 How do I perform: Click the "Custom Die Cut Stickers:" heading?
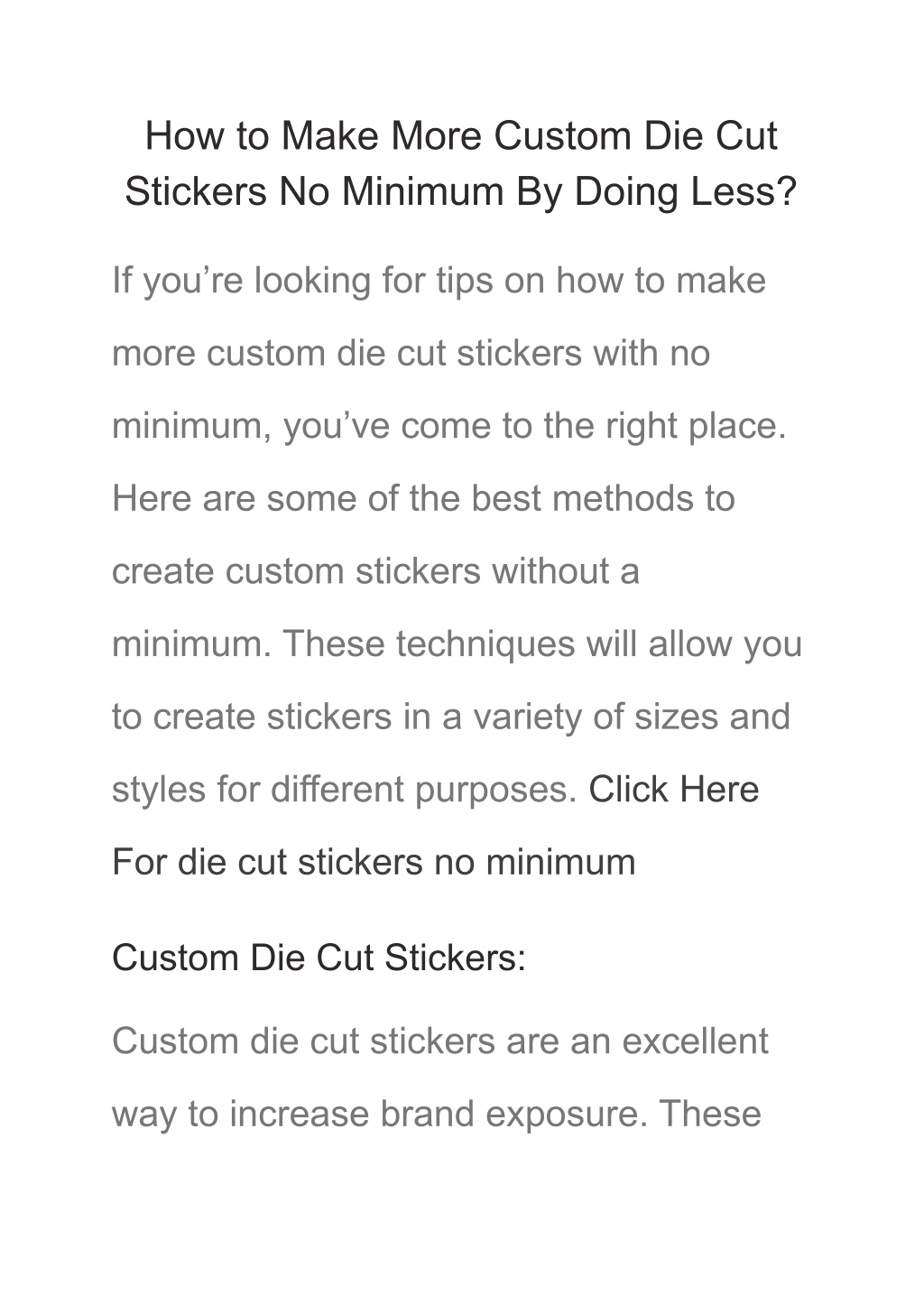coord(319,958)
